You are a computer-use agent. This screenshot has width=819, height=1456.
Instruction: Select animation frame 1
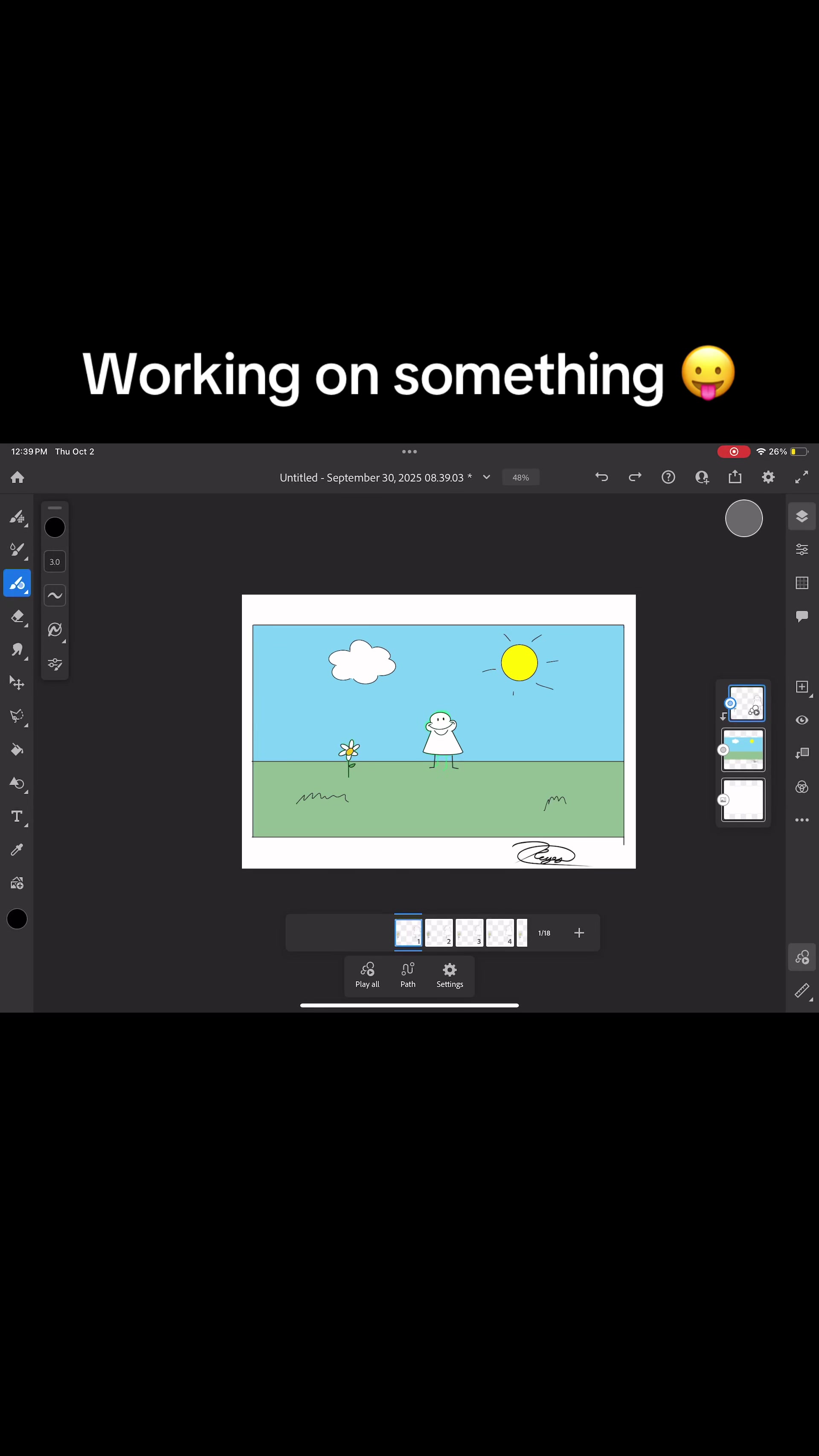408,932
